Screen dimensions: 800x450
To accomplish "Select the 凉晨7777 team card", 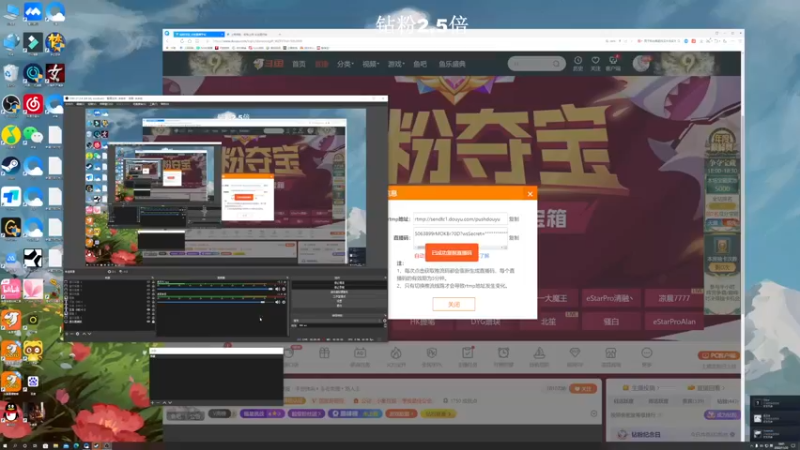I will coord(674,298).
